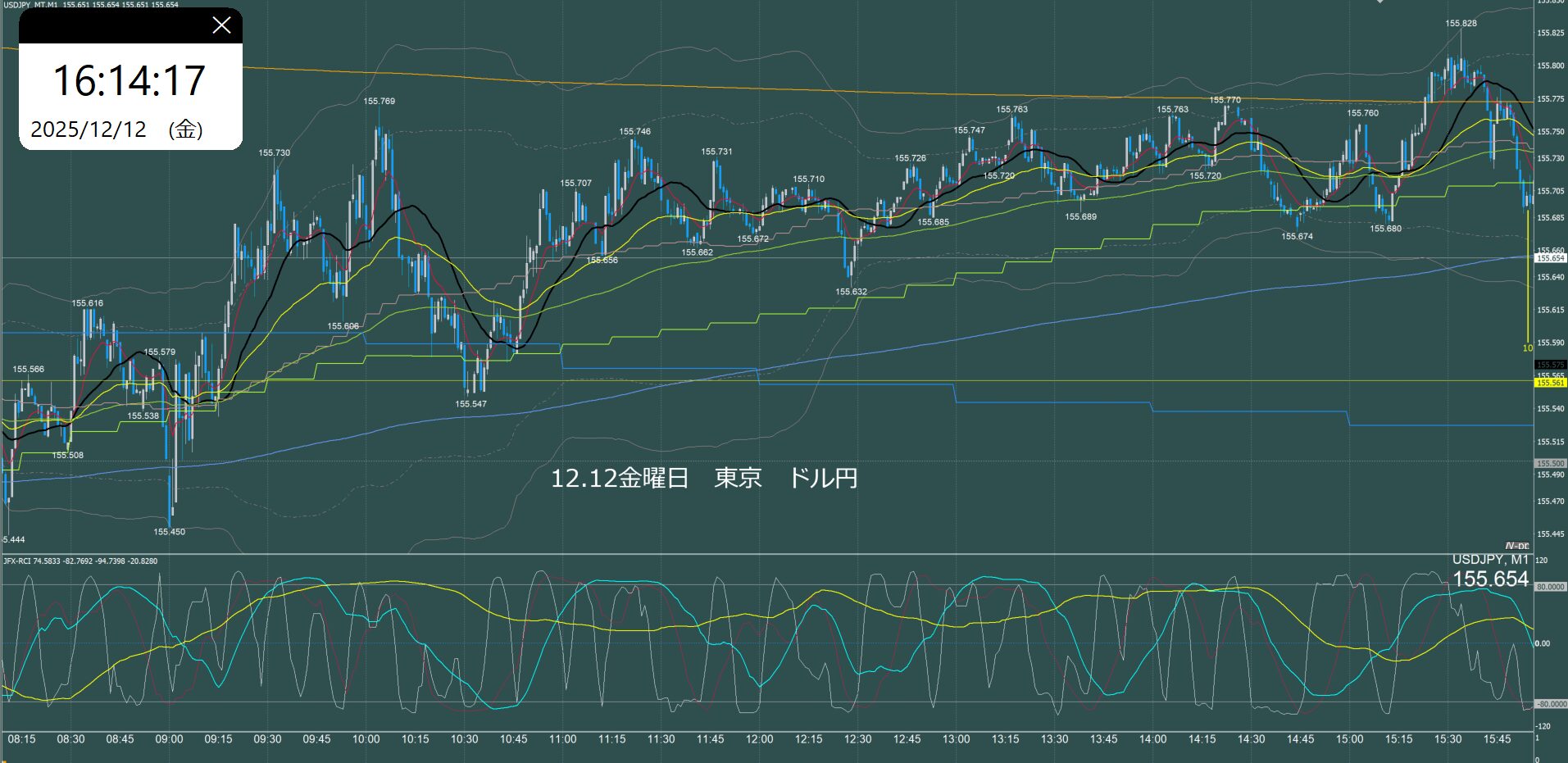The width and height of the screenshot is (1568, 763).
Task: Select the USDJPY M1 header at top-left
Action: (x=90, y=5)
